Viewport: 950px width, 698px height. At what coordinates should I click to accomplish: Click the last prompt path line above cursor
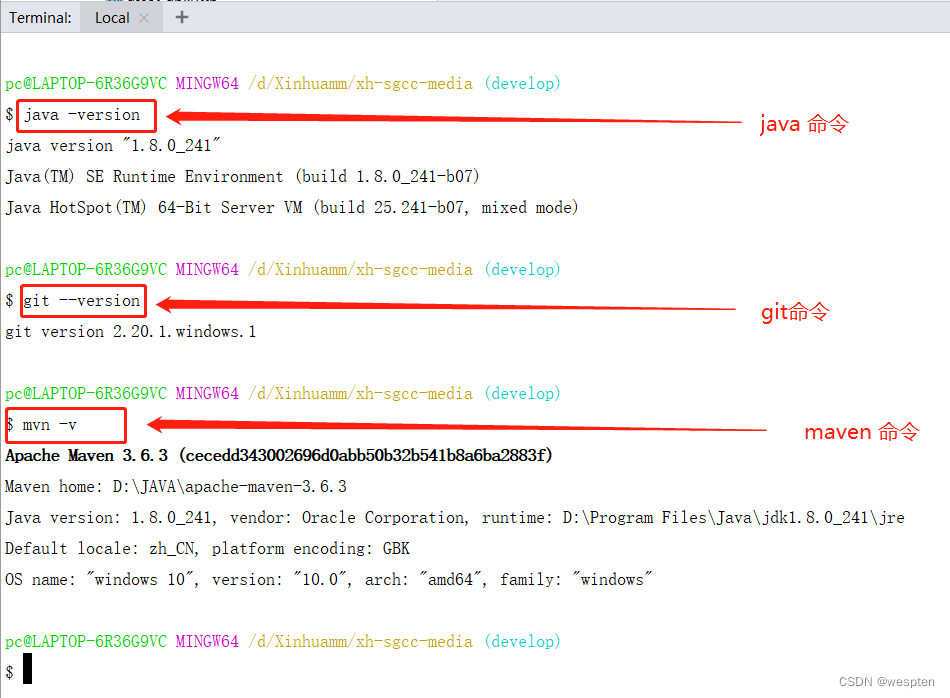point(283,641)
